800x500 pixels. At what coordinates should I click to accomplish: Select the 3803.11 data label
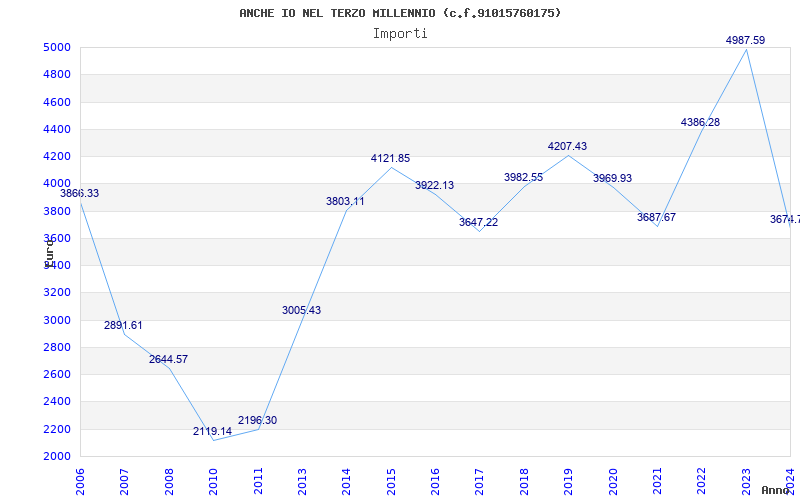(345, 202)
